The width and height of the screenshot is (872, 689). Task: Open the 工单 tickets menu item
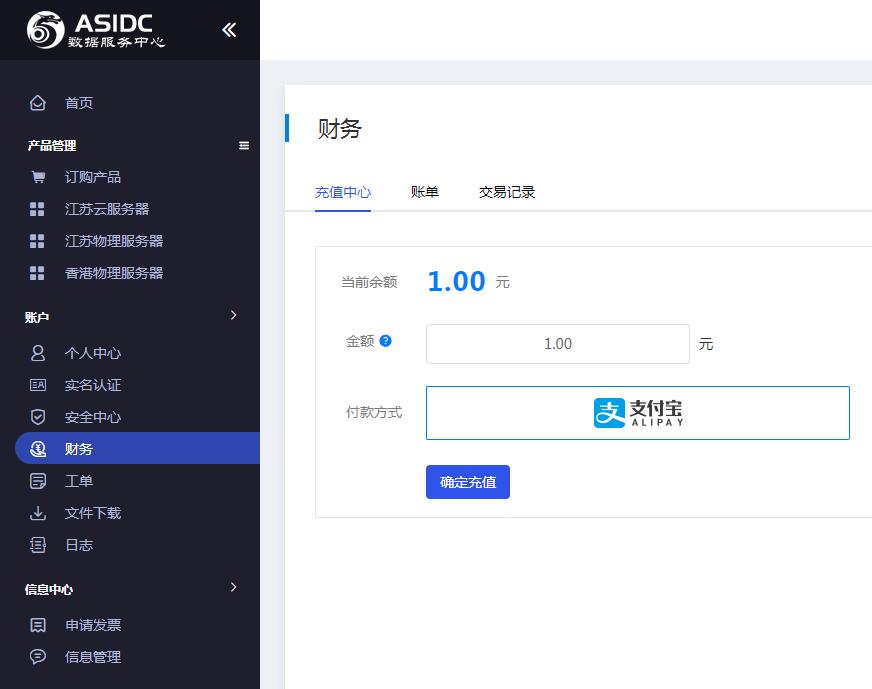click(79, 481)
